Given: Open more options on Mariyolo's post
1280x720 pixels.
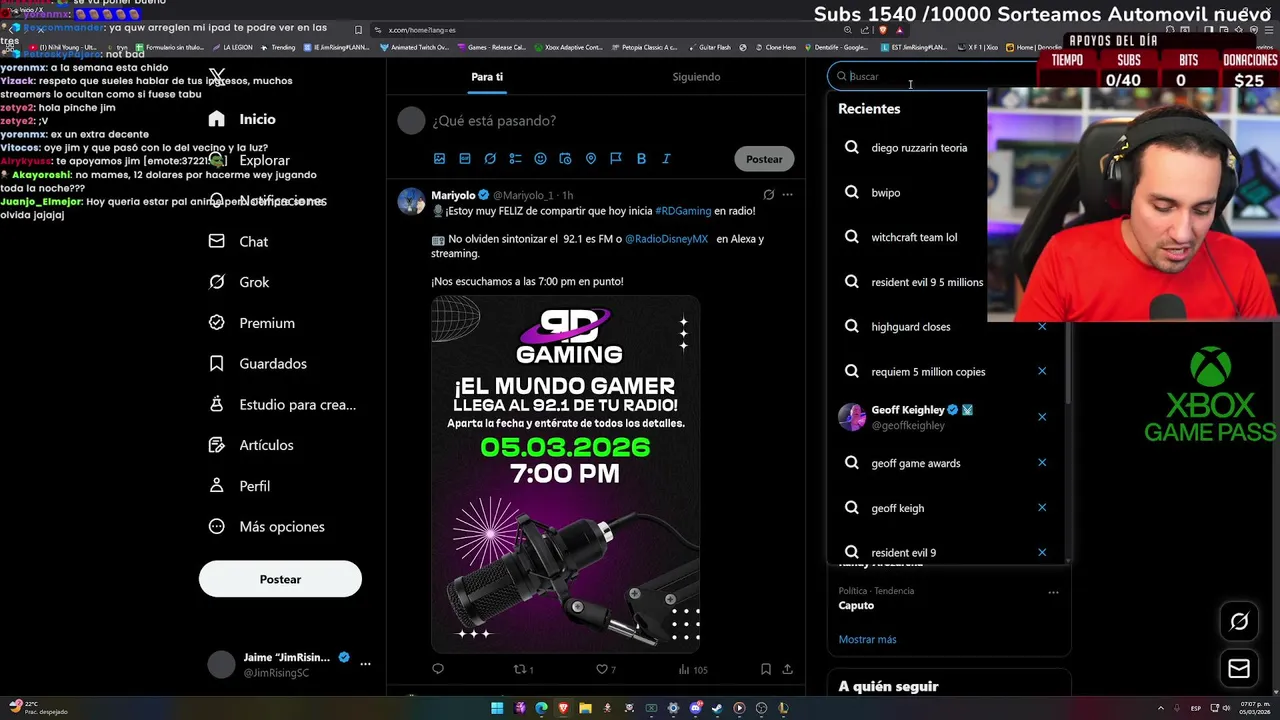Looking at the screenshot, I should point(788,195).
